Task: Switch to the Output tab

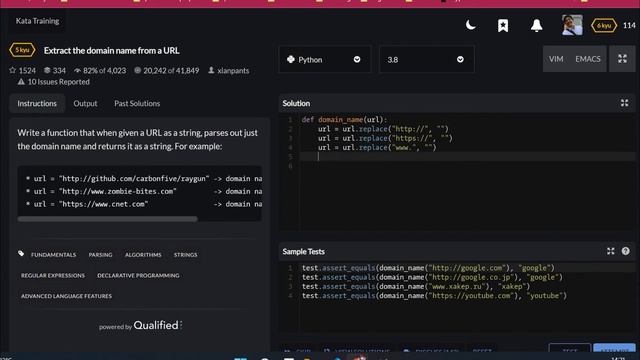Action: pos(85,103)
